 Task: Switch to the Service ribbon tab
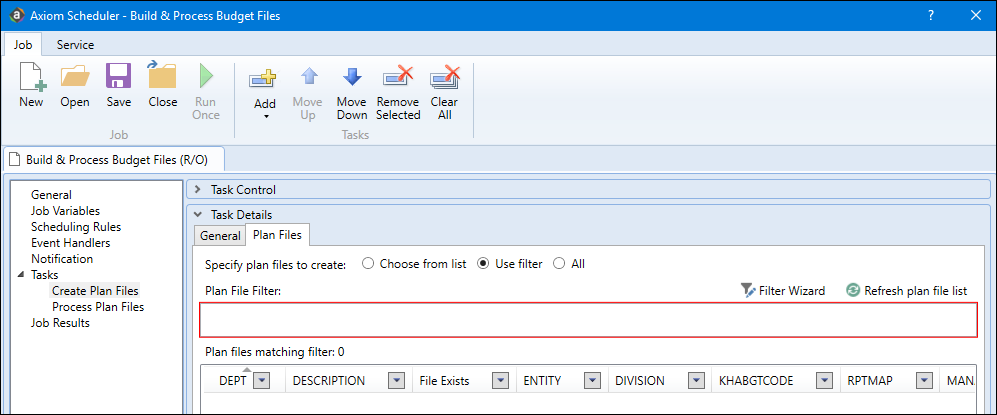(75, 45)
